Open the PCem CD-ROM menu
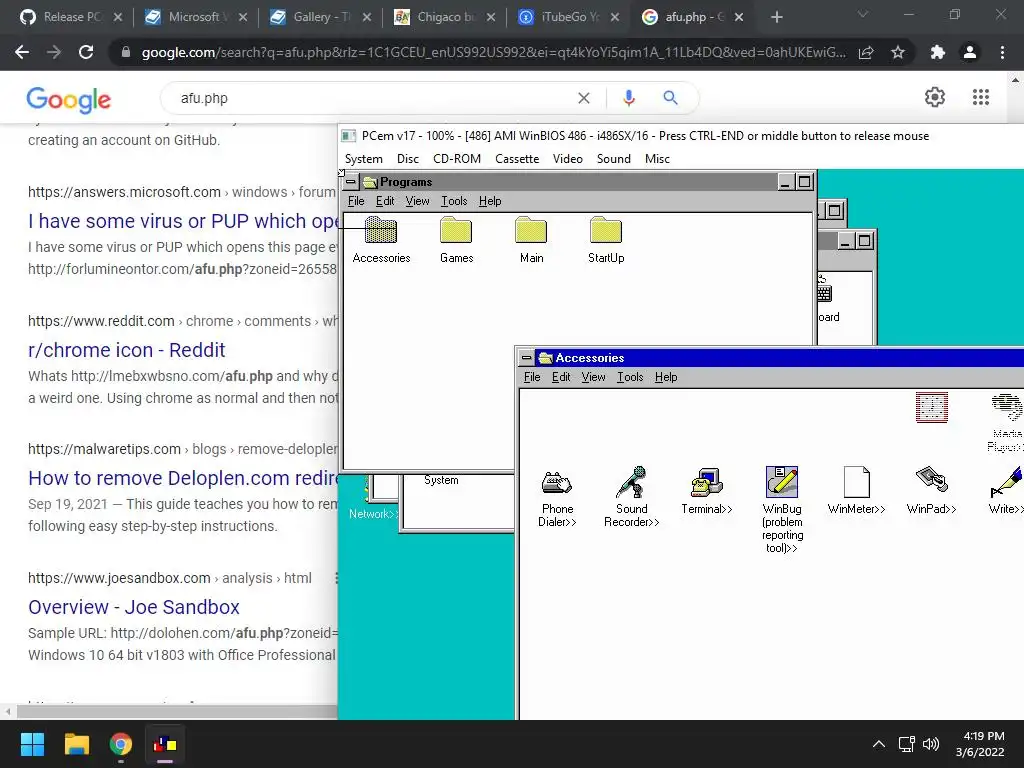 pyautogui.click(x=456, y=159)
